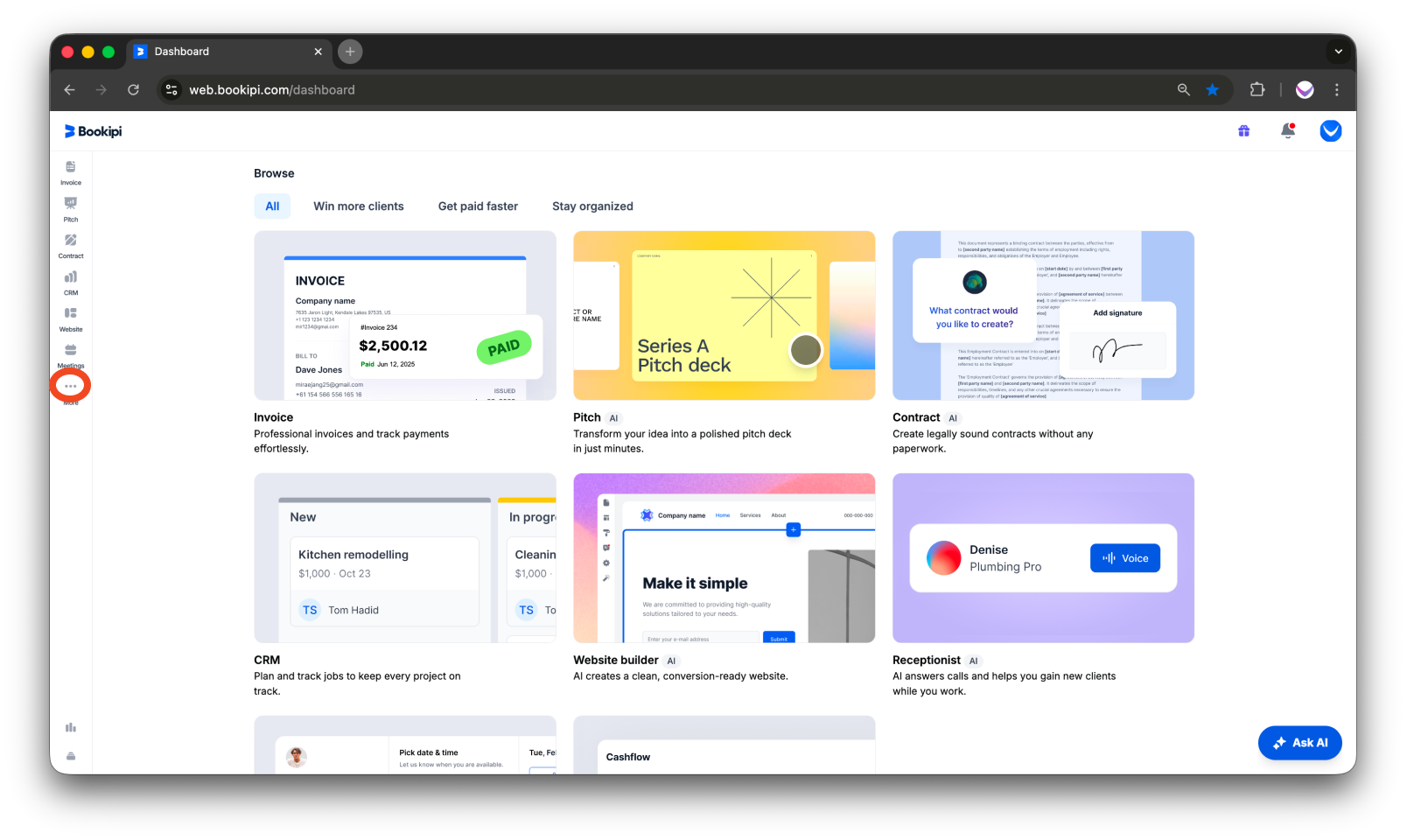Open the browser extensions dropdown
This screenshot has width=1407, height=840.
(1257, 89)
